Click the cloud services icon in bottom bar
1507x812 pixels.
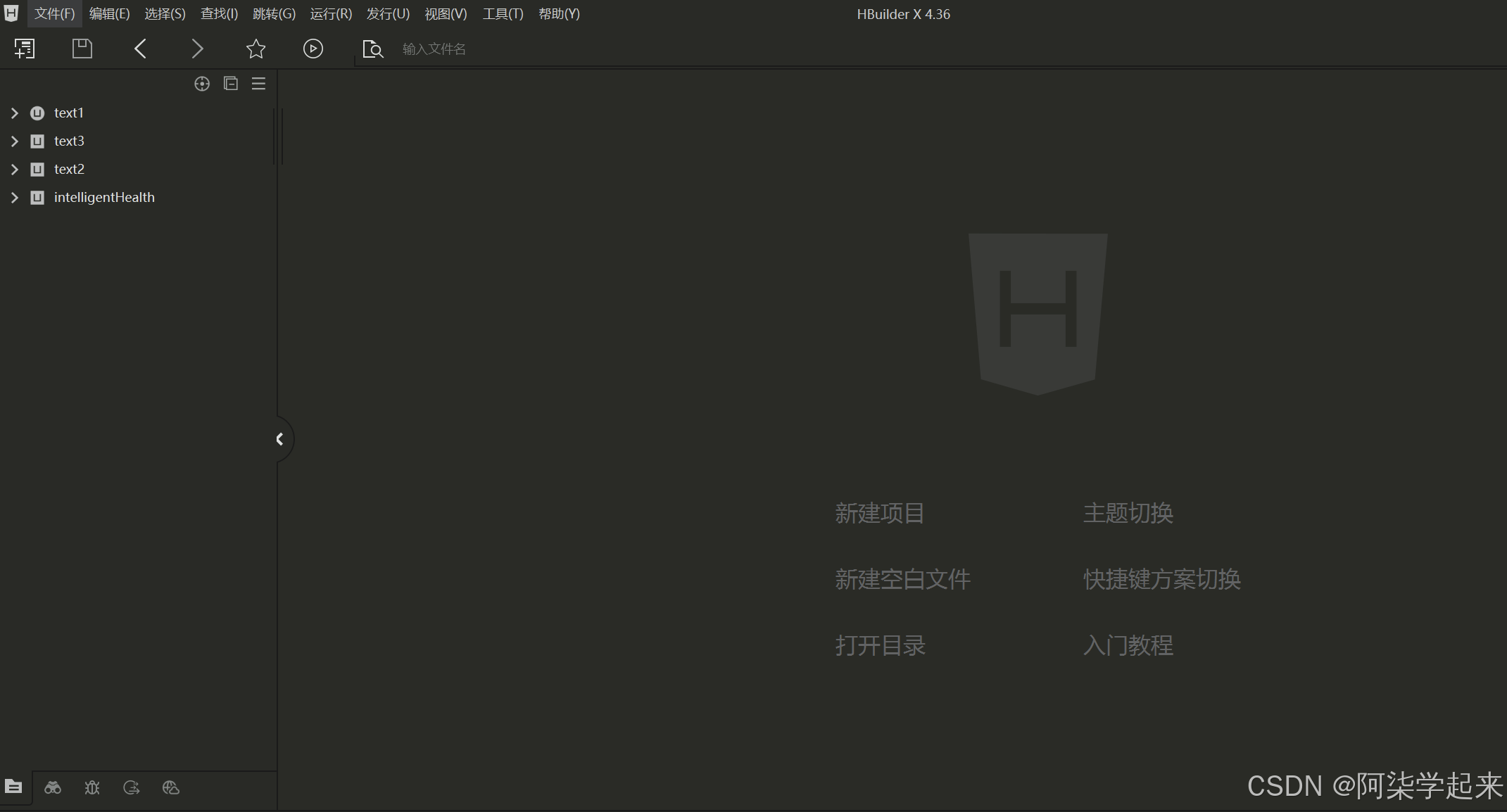pyautogui.click(x=171, y=787)
